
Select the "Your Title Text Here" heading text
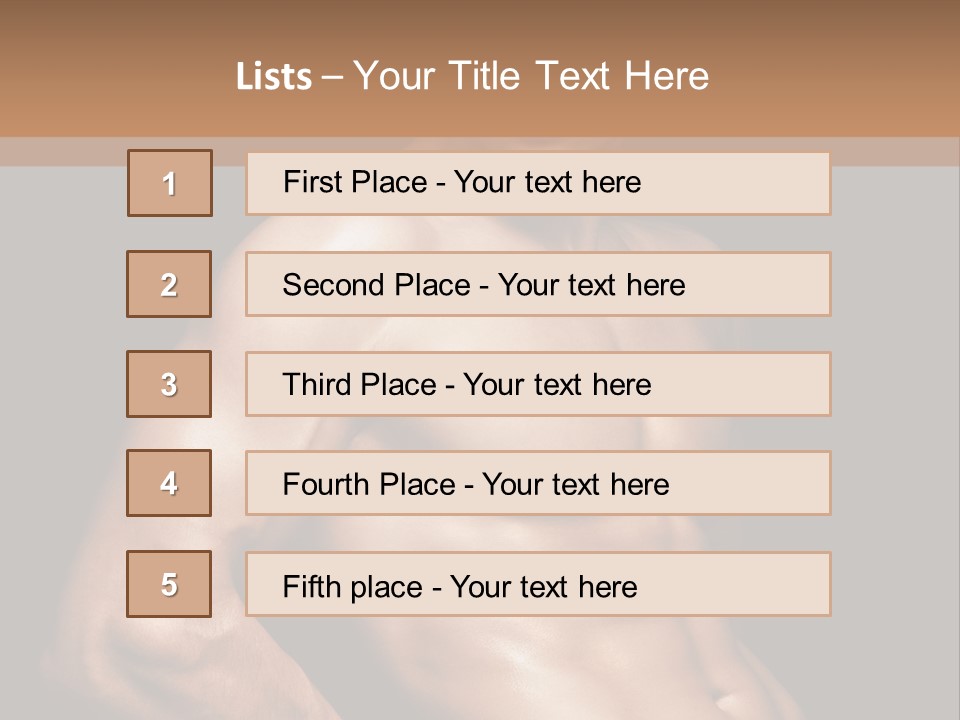click(x=531, y=76)
